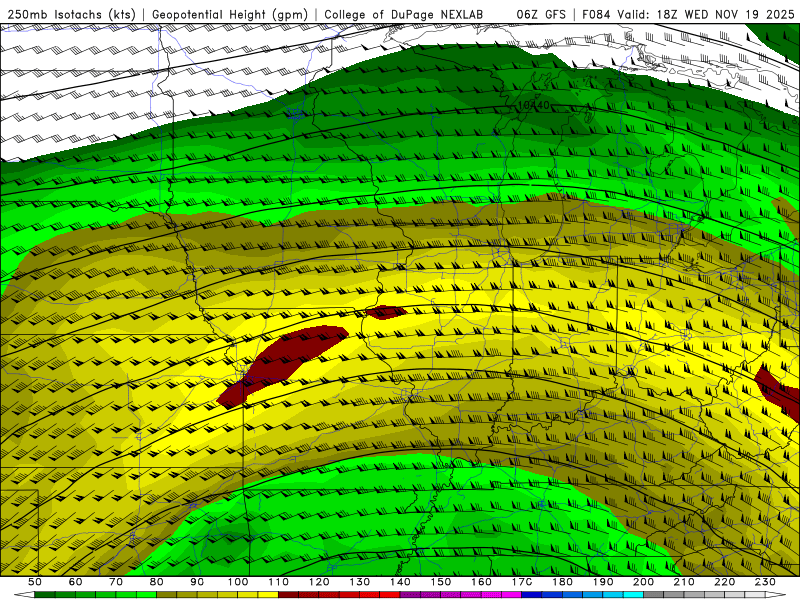Click the dark maroon swatch right of 110
The height and width of the screenshot is (600, 800).
(x=289, y=595)
